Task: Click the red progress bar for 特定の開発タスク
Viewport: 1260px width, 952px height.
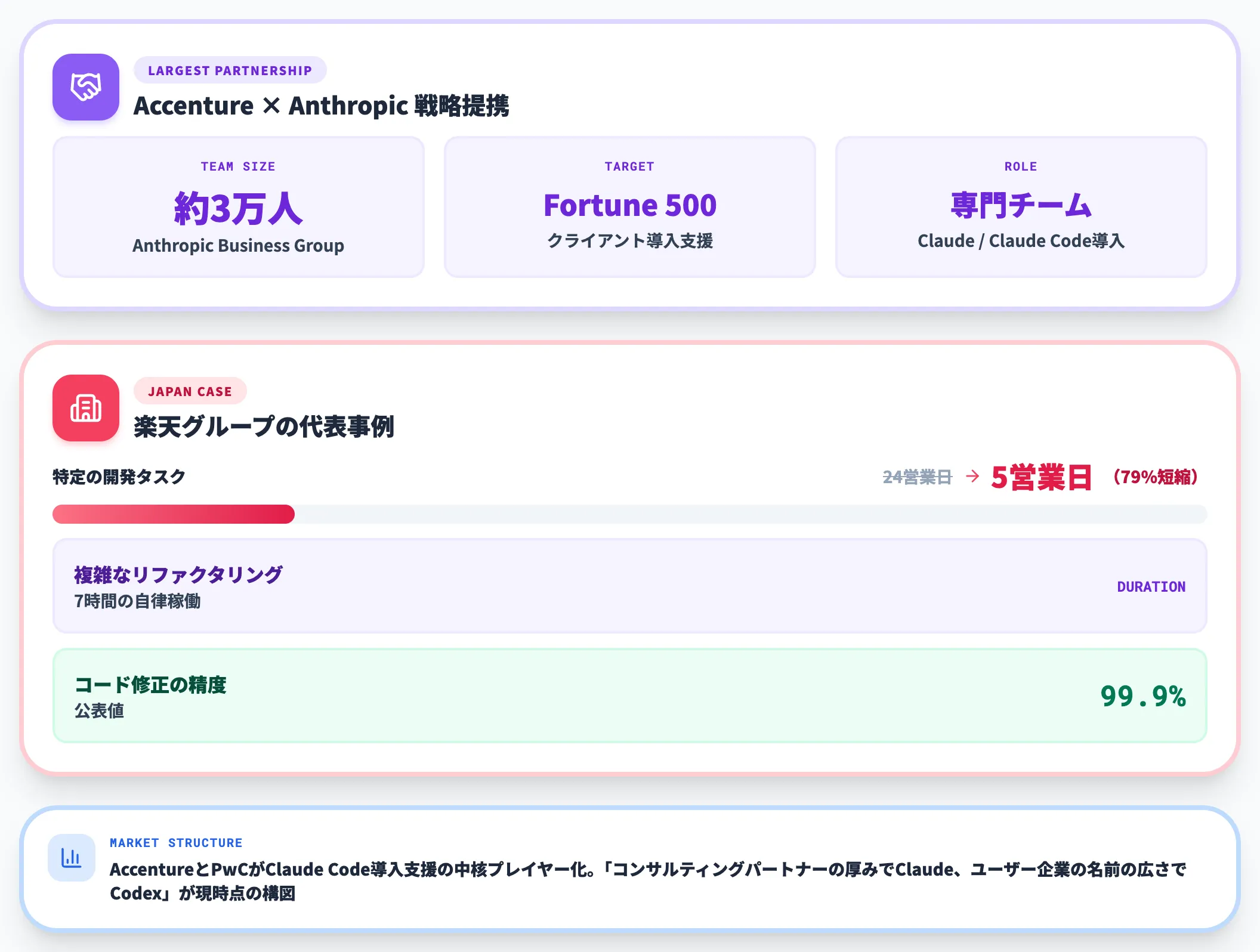Action: click(174, 514)
